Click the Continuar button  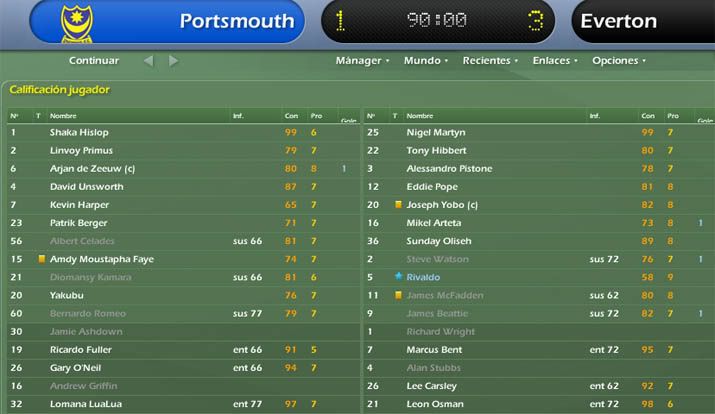coord(93,61)
